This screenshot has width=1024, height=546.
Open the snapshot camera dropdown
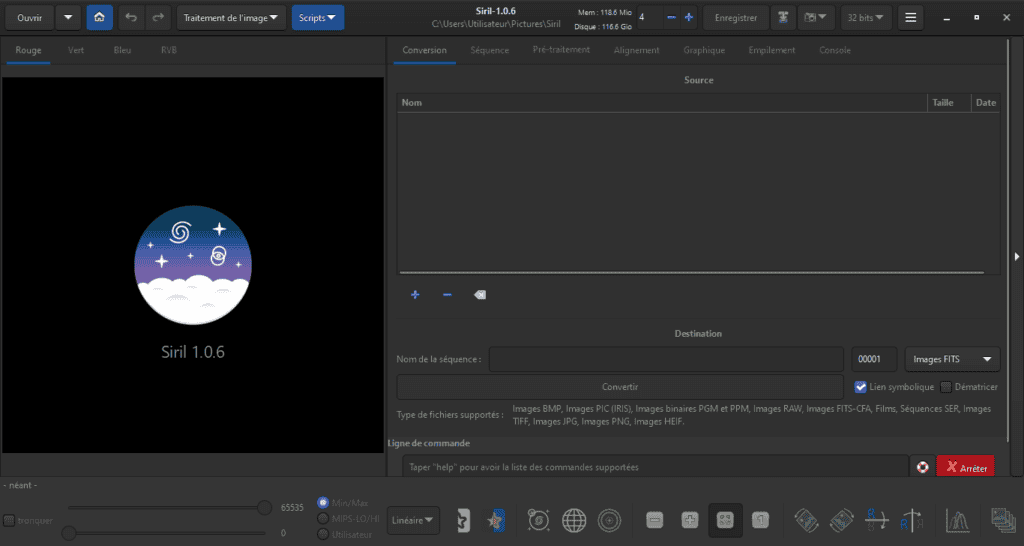coord(816,18)
